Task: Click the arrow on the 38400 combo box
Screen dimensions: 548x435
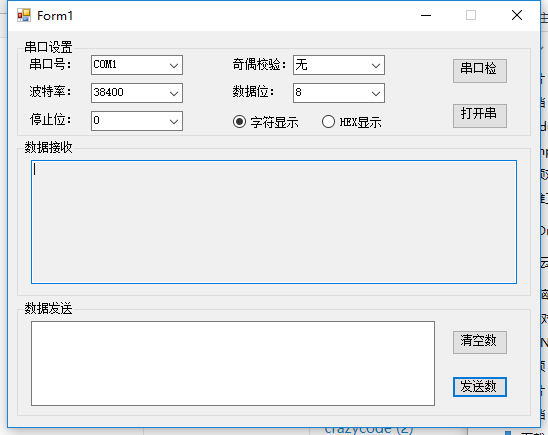Action: click(174, 93)
